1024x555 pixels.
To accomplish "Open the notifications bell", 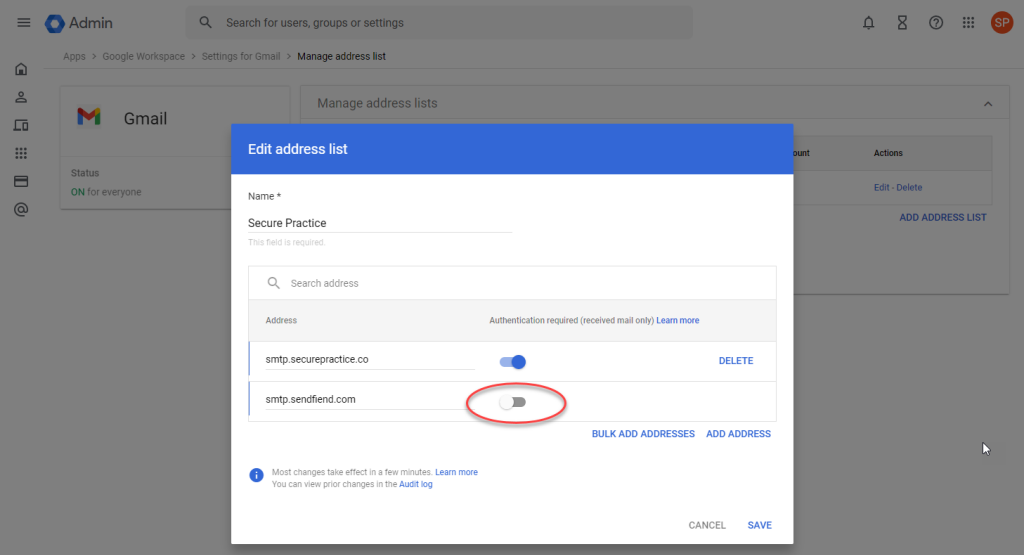I will pyautogui.click(x=868, y=22).
